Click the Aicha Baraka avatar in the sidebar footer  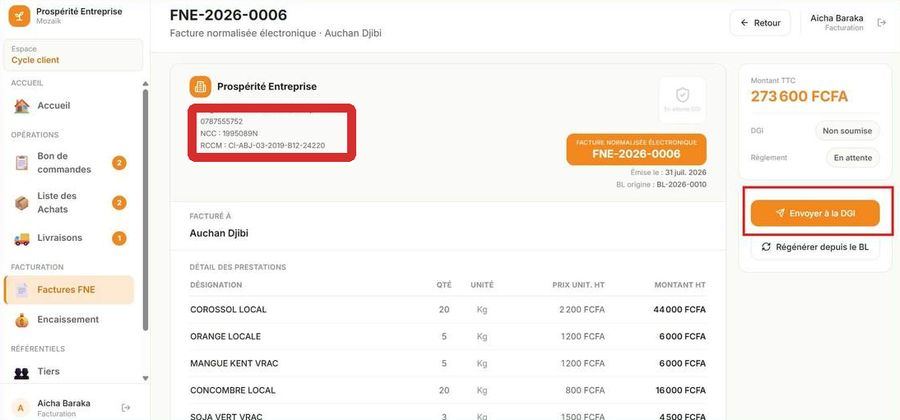tap(21, 407)
